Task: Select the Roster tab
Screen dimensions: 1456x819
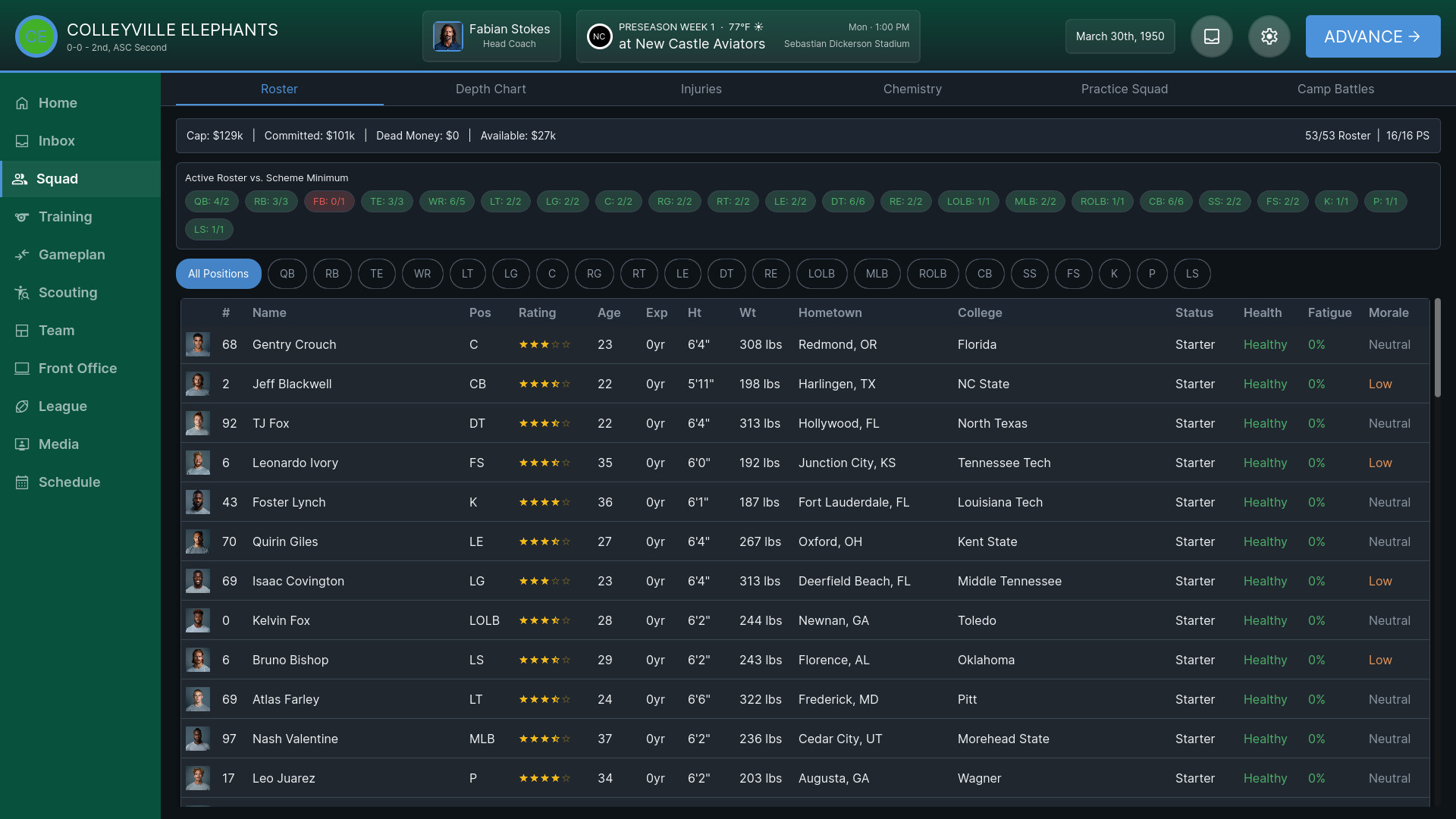Action: 279,89
